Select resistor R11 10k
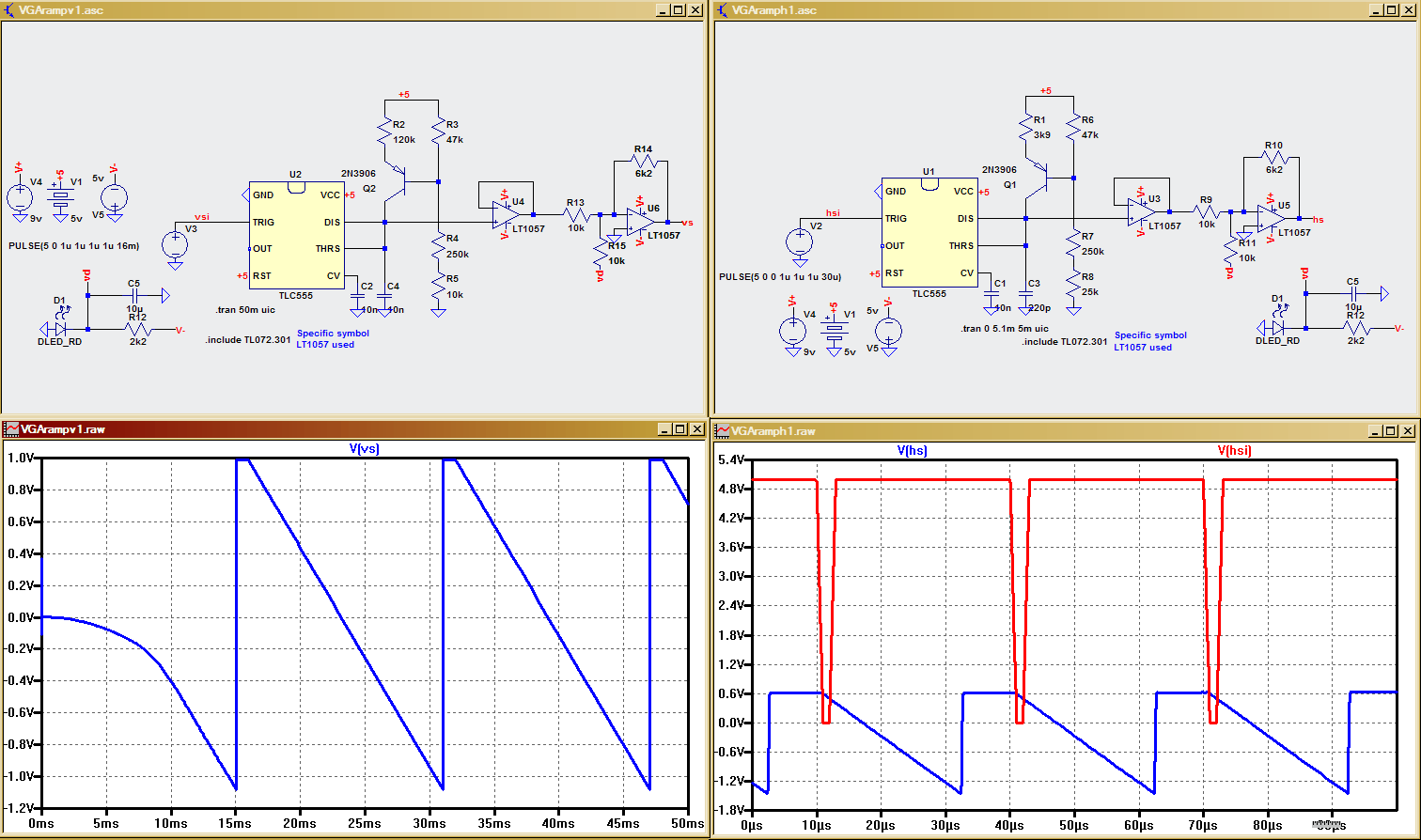1421x840 pixels. click(x=1231, y=249)
